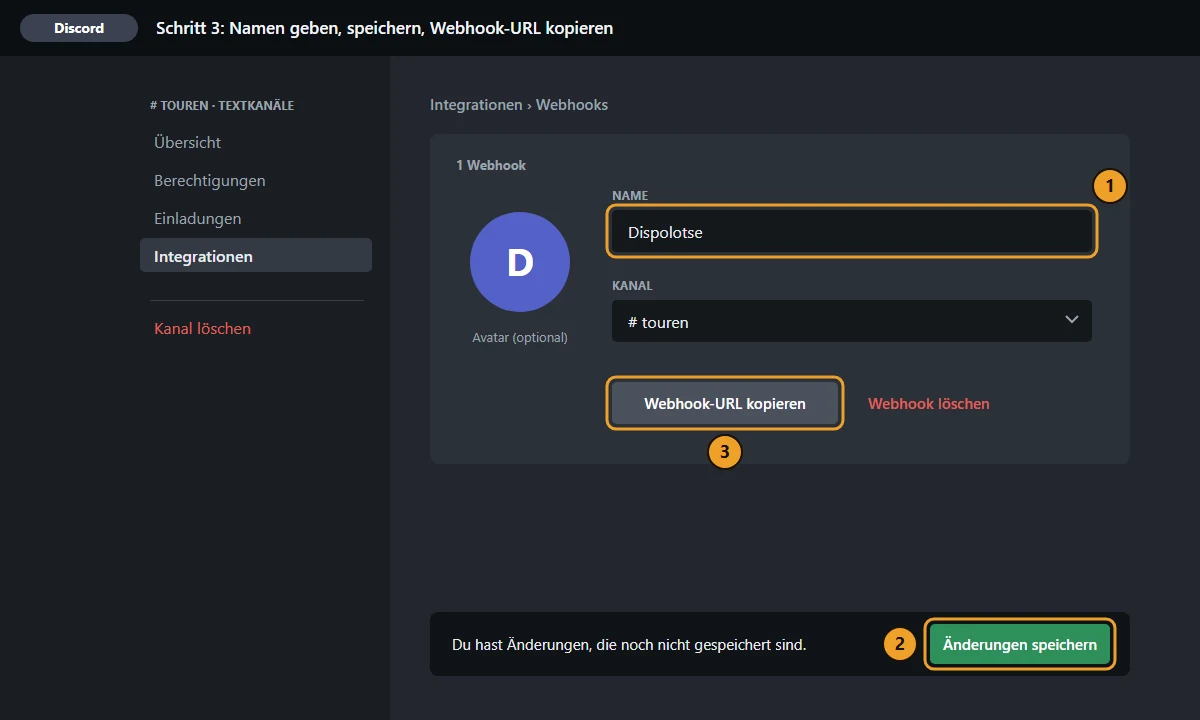The image size is (1200, 720).
Task: Open the Kanal dropdown chevron
Action: point(1072,320)
